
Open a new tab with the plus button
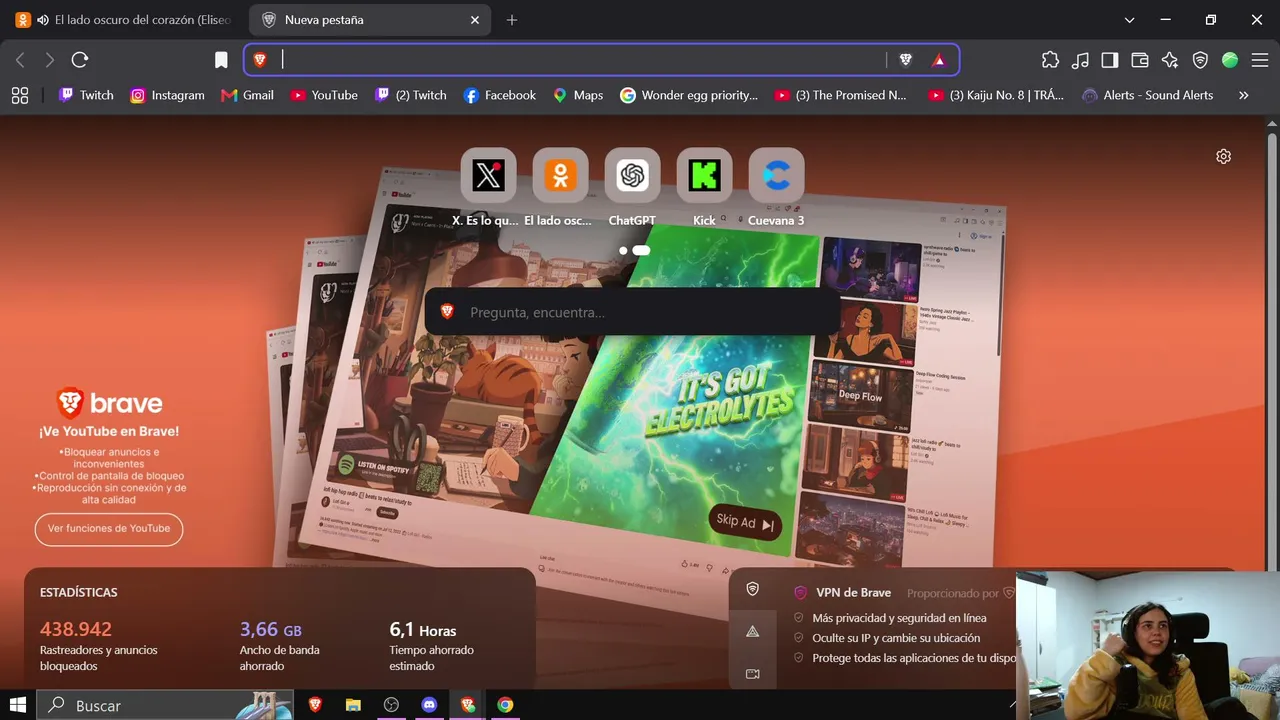tap(512, 20)
